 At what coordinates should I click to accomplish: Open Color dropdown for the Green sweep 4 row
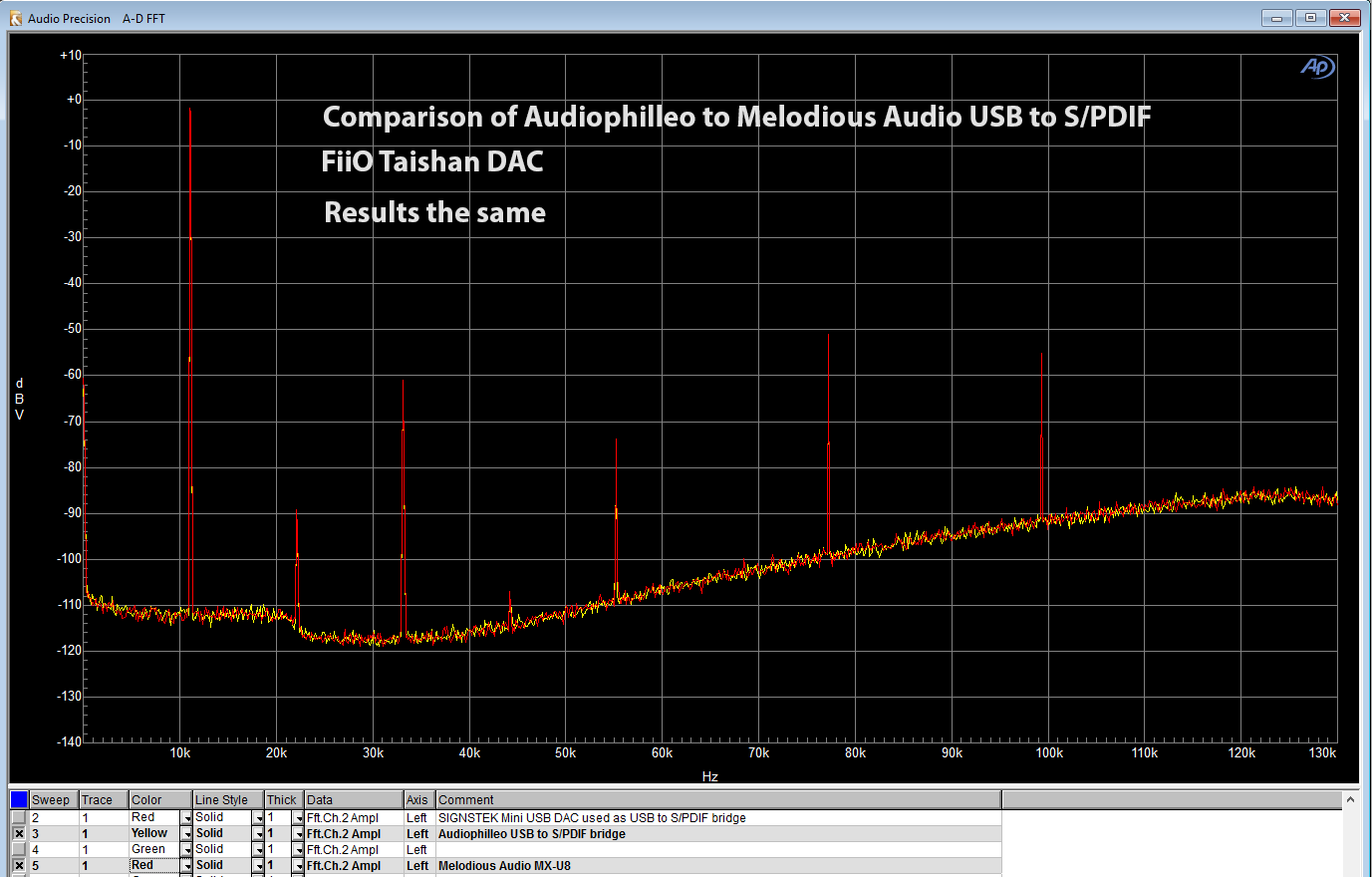(x=186, y=849)
